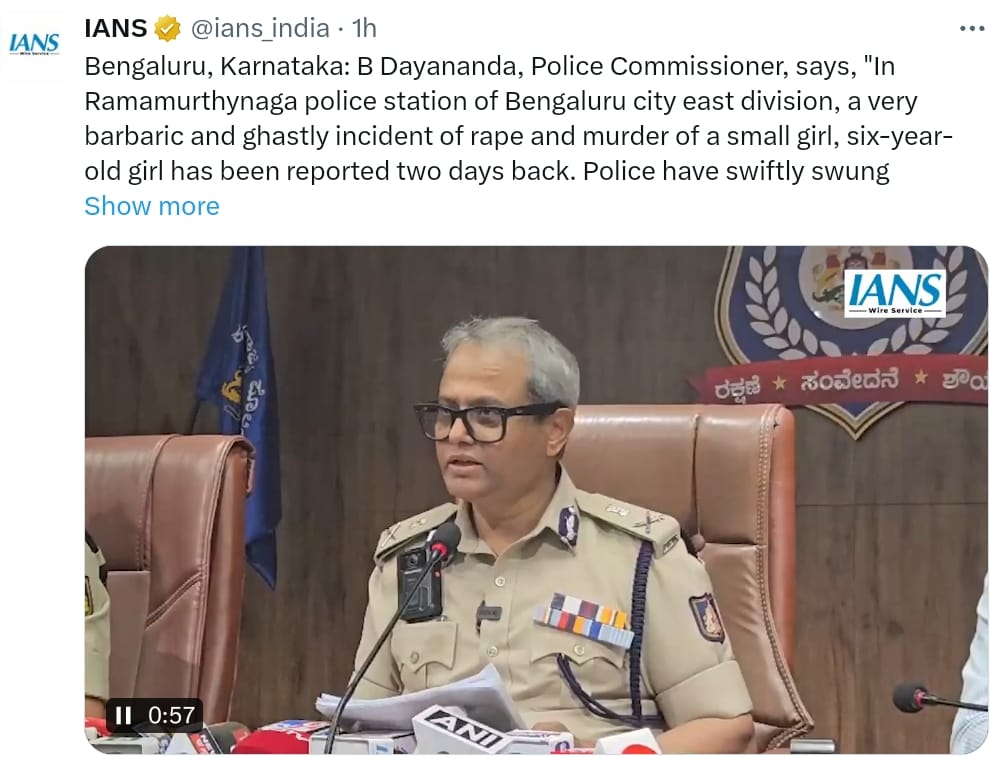Click the IANS Wire Service watermark
Viewport: 991px width, 758px height.
coord(895,293)
